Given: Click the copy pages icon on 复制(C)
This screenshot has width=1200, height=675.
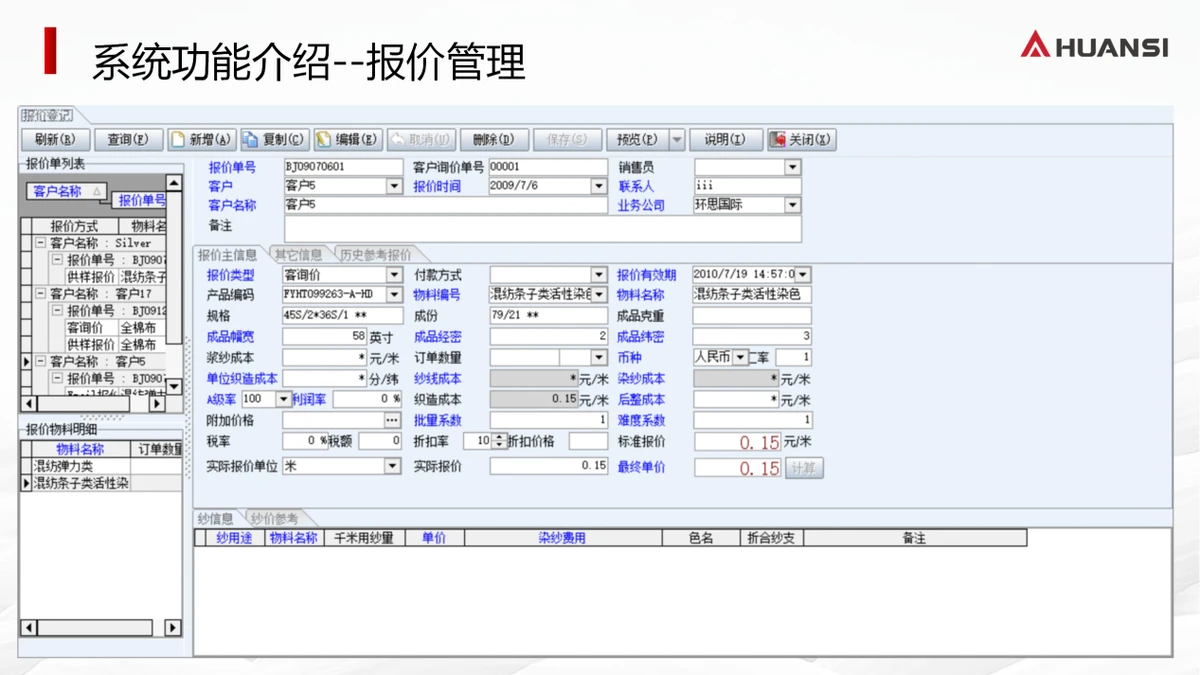Looking at the screenshot, I should click(x=251, y=140).
